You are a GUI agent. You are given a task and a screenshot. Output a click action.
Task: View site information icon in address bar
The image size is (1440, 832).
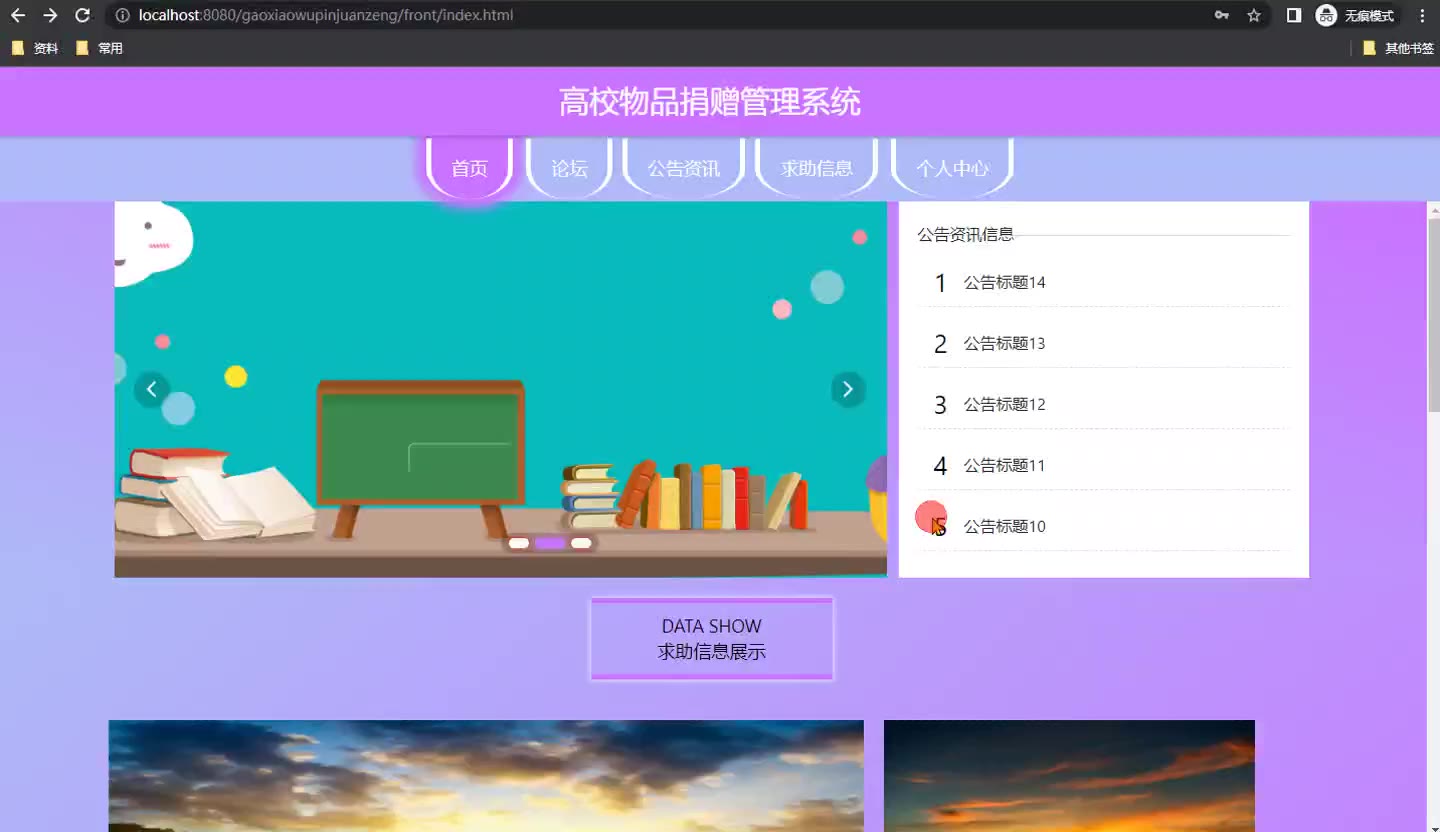tap(122, 15)
